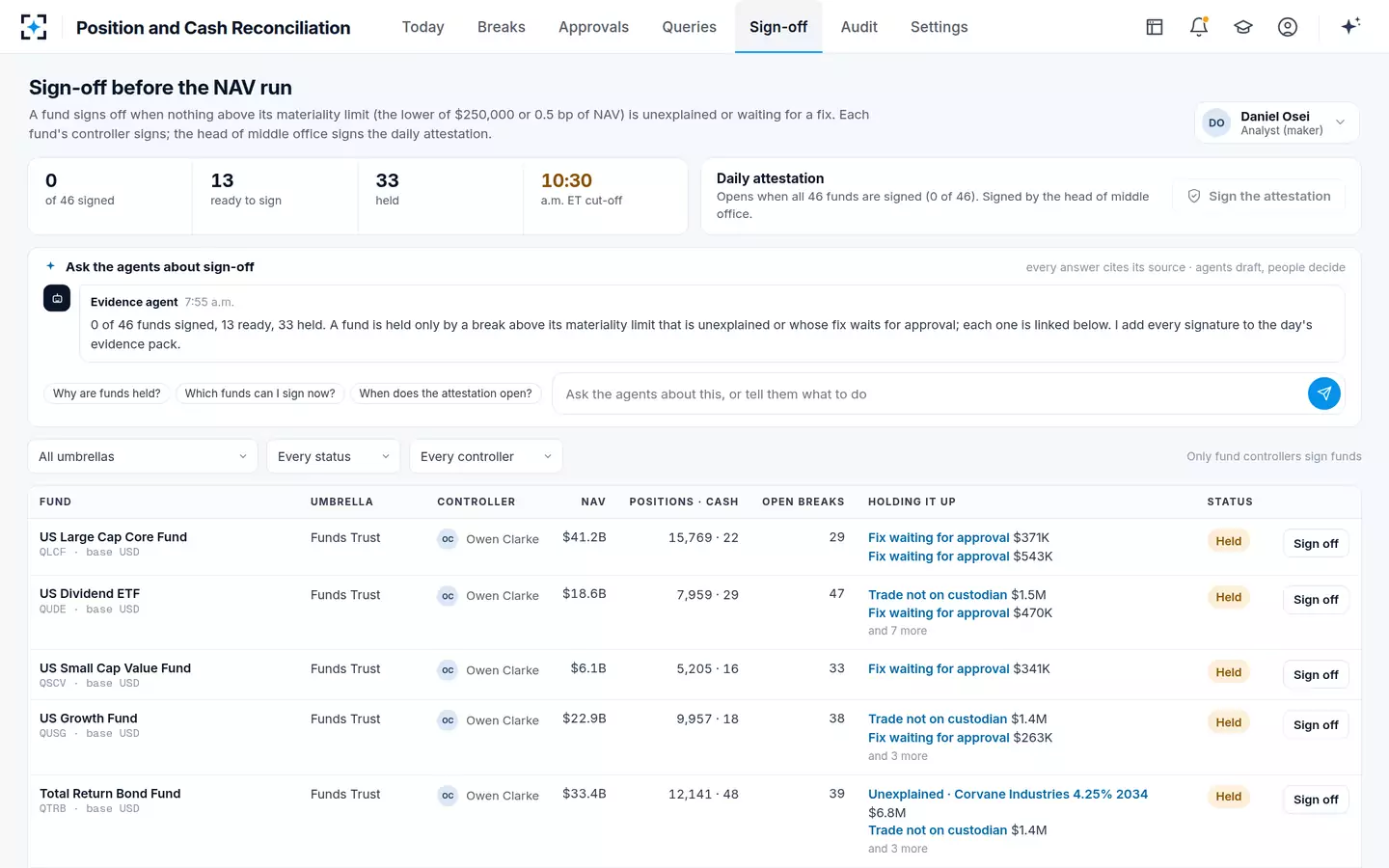
Task: Sign off Total Return Bond Fund
Action: coord(1316,800)
